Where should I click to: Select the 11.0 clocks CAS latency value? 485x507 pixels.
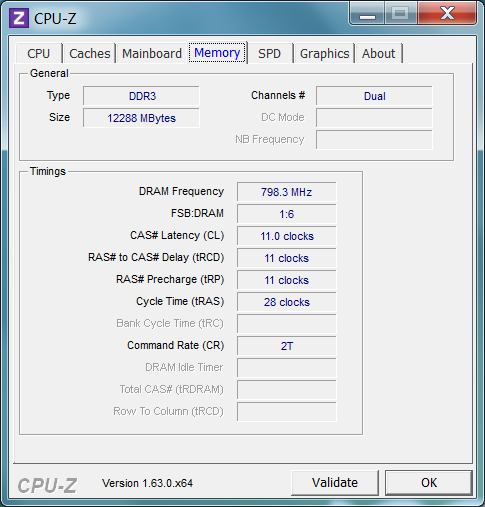click(x=287, y=236)
